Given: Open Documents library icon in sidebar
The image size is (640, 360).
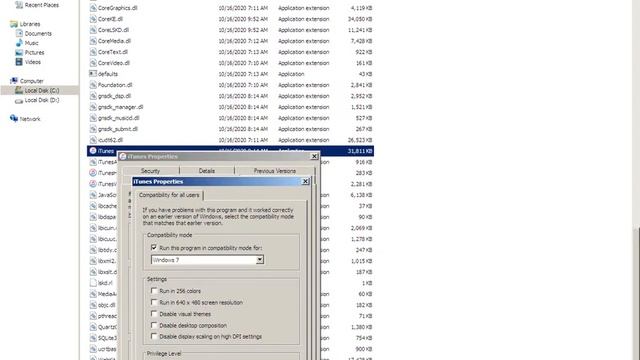Looking at the screenshot, I should [19, 33].
